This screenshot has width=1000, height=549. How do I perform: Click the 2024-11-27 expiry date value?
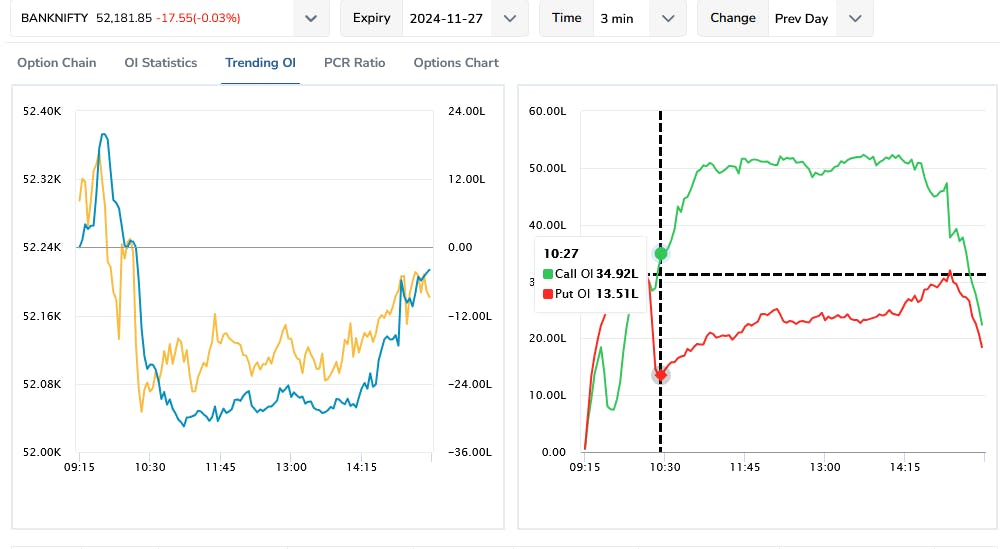coord(447,18)
